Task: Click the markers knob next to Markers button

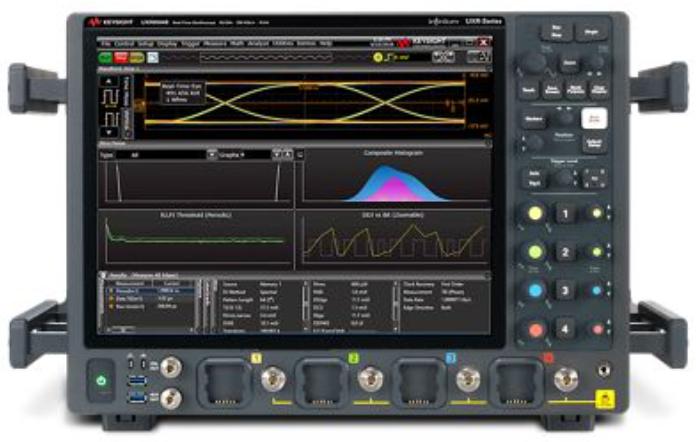Action: click(x=564, y=118)
